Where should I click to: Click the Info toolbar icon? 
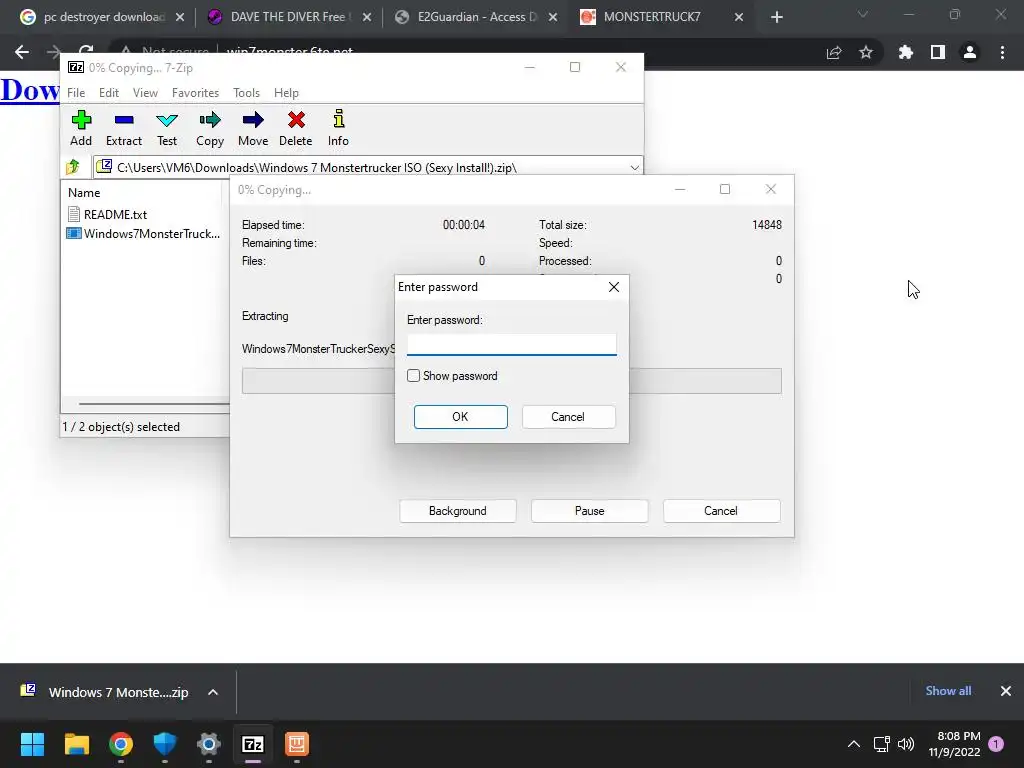(338, 128)
